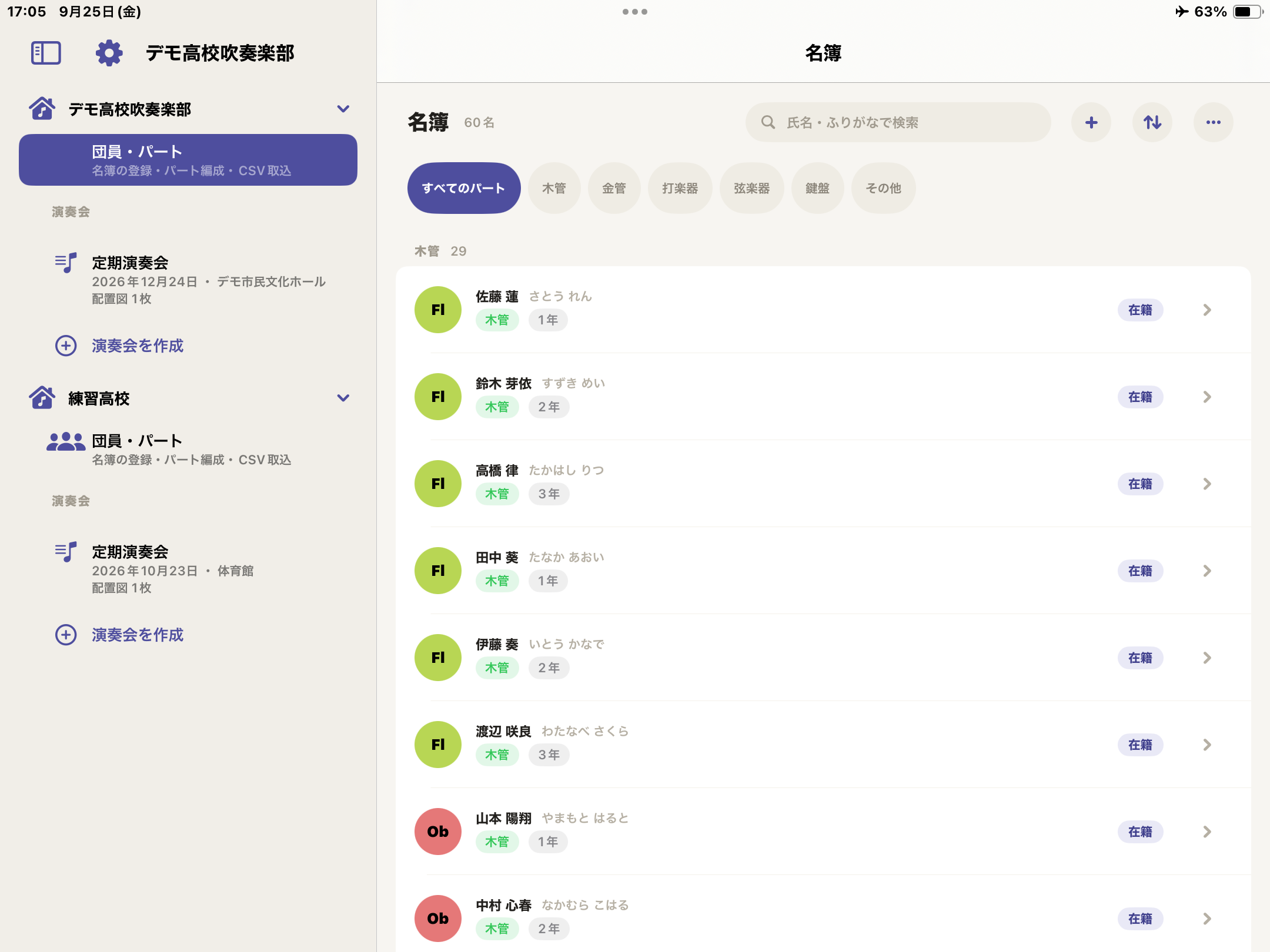Image resolution: width=1270 pixels, height=952 pixels.
Task: Open 団員・パート under デモ高校吹奏楽部
Action: (188, 160)
